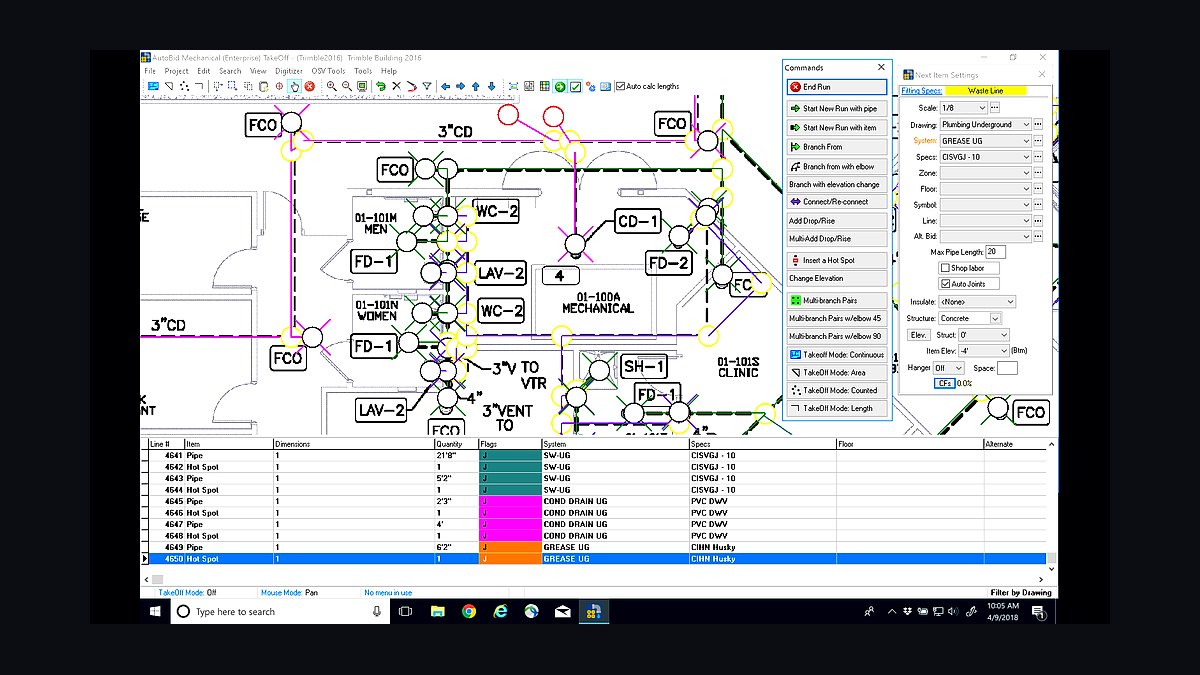Open the Structure dropdown showing Concrete
This screenshot has height=675, width=1200.
[970, 318]
